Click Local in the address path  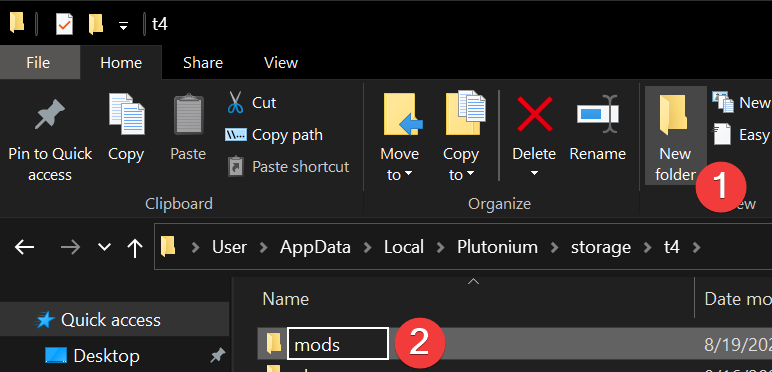(x=404, y=247)
